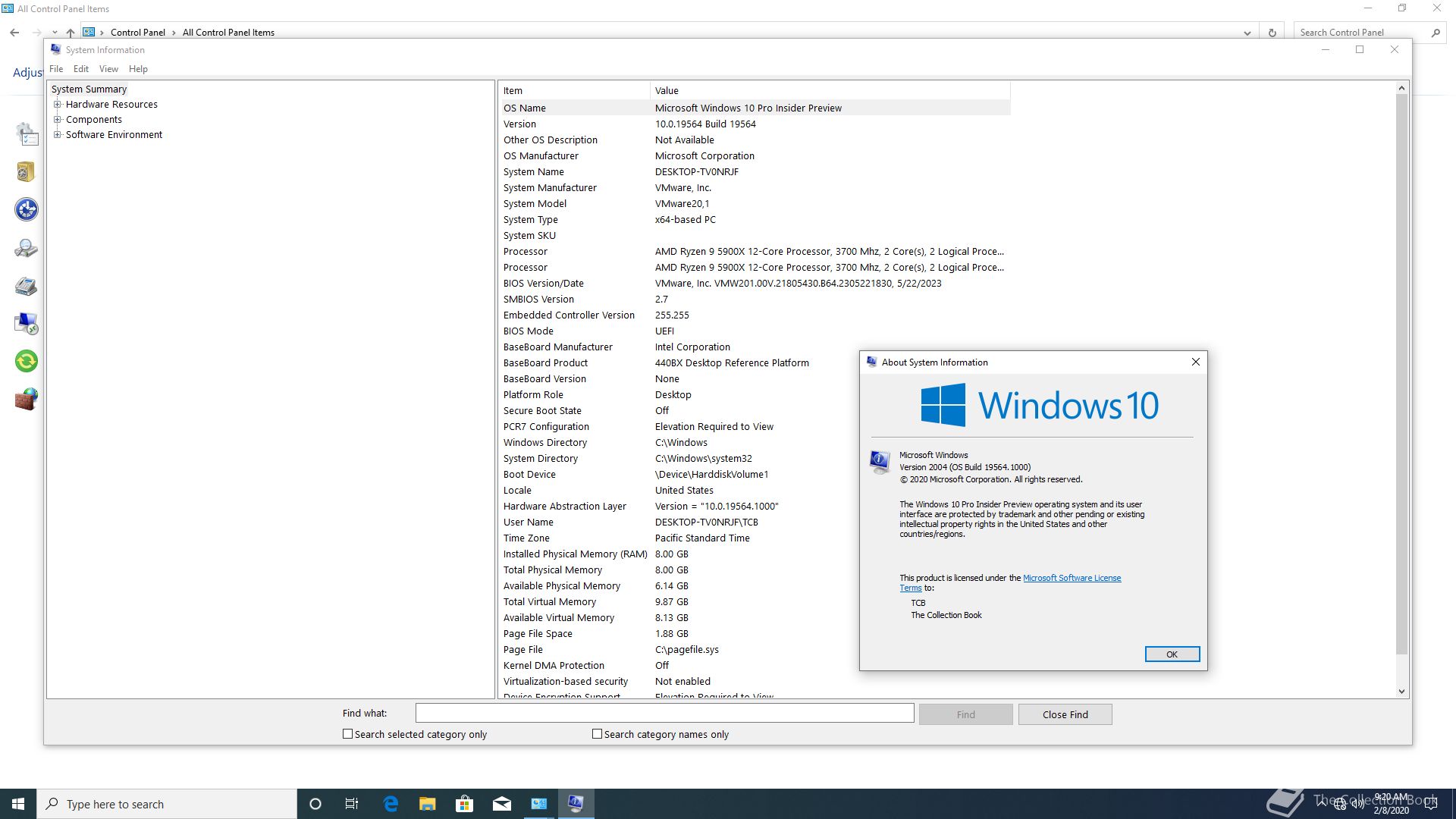Open the gold safe icon in Control Panel

click(x=27, y=172)
